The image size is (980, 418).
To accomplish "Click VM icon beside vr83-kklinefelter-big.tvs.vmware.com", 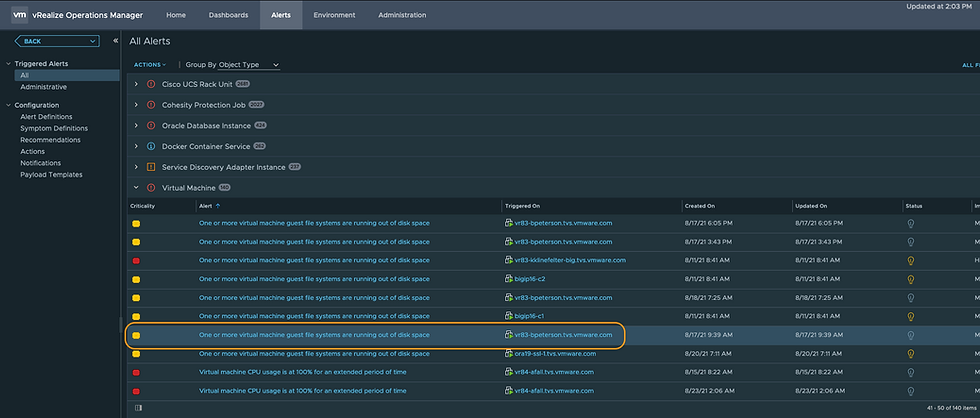I will pos(509,260).
